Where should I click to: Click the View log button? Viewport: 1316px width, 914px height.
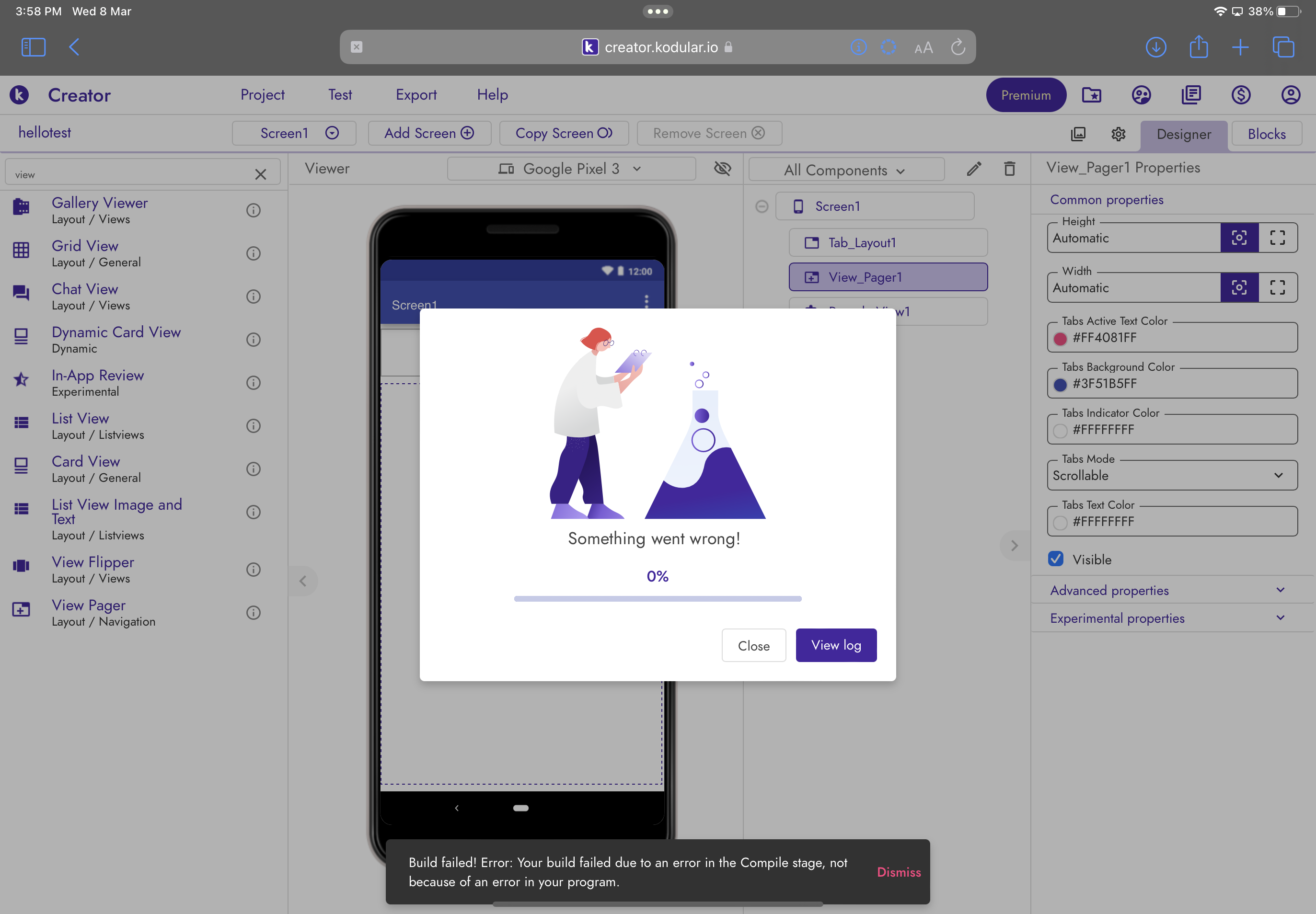(x=836, y=645)
